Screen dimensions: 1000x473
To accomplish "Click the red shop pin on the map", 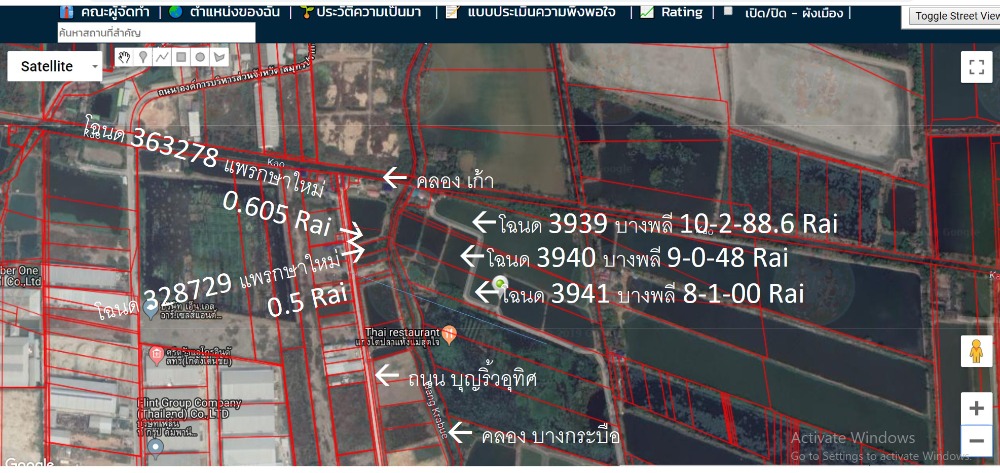I will [155, 354].
